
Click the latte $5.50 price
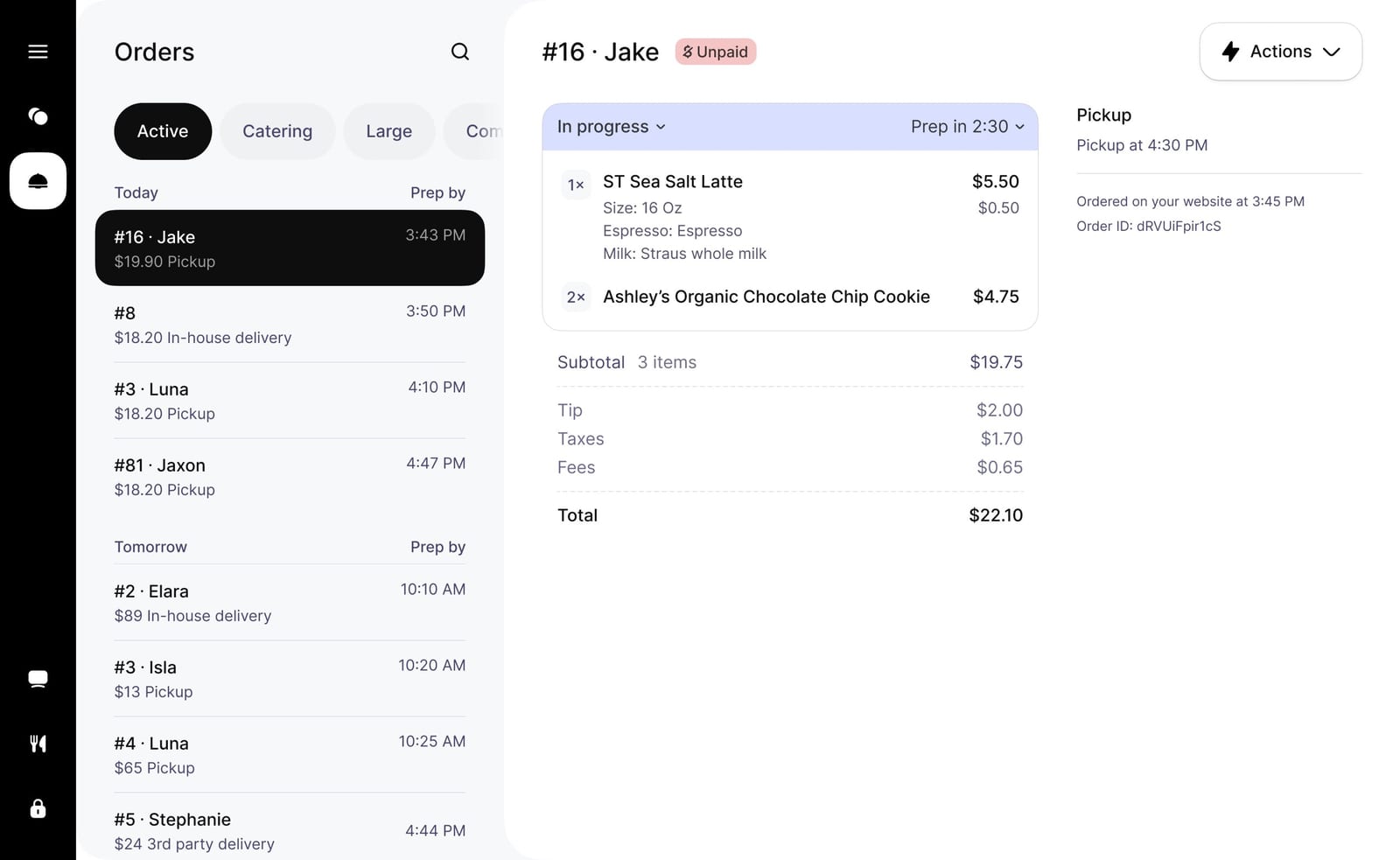point(996,182)
